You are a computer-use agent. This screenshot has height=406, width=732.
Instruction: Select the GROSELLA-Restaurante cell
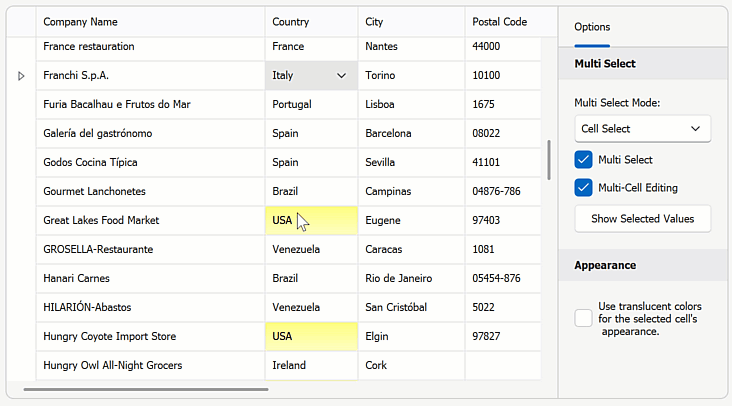click(150, 249)
